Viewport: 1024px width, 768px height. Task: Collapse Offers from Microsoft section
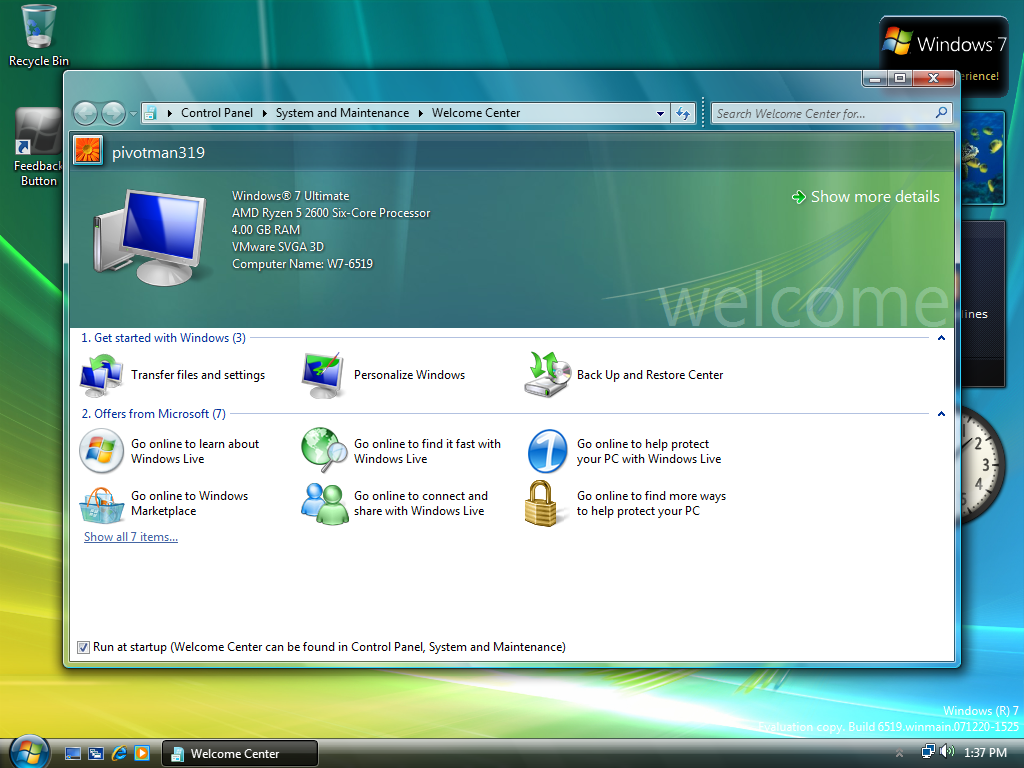click(x=941, y=413)
